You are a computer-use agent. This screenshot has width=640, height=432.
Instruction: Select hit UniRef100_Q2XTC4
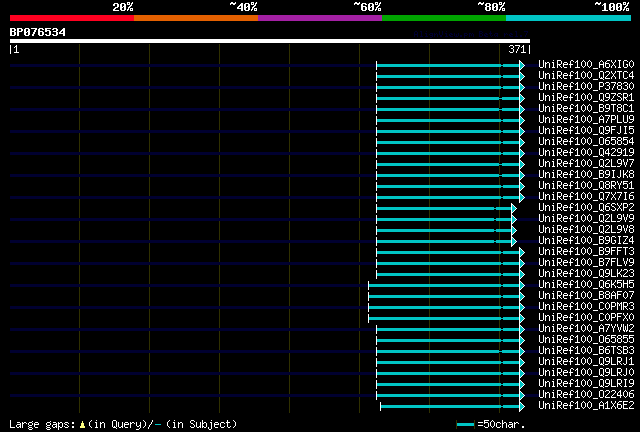[x=586, y=76]
